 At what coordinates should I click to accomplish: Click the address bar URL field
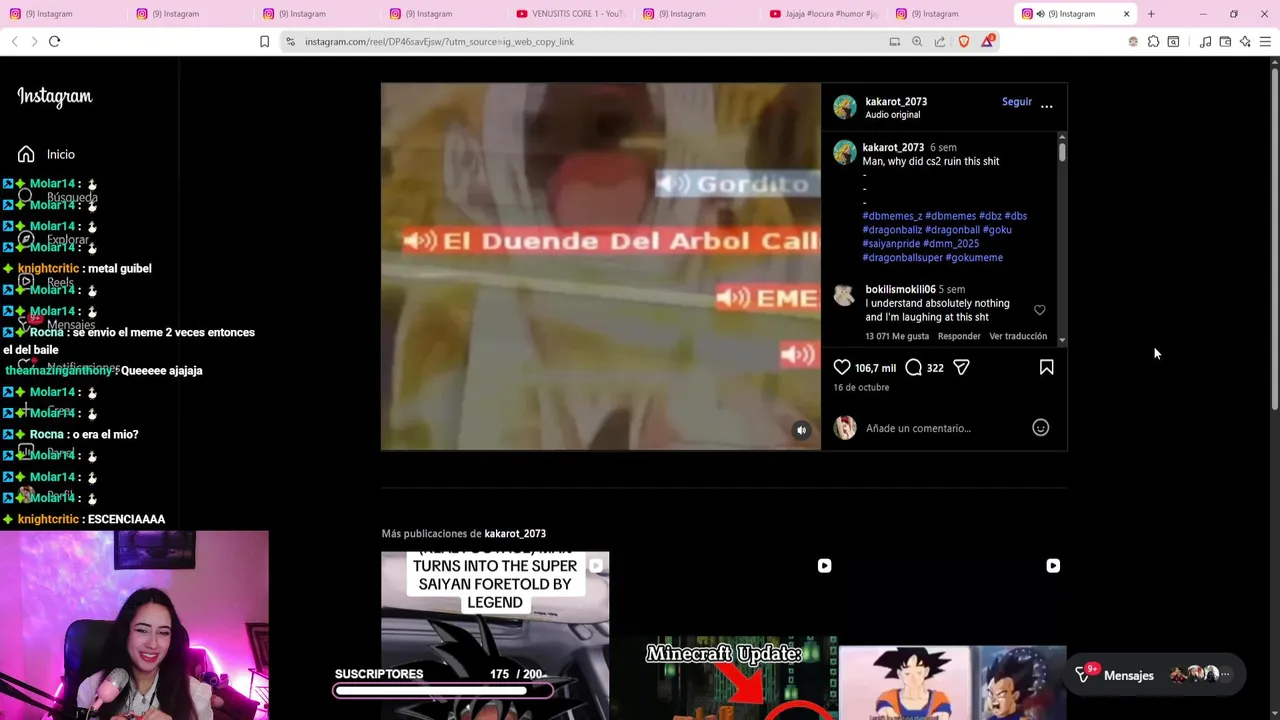pyautogui.click(x=590, y=41)
